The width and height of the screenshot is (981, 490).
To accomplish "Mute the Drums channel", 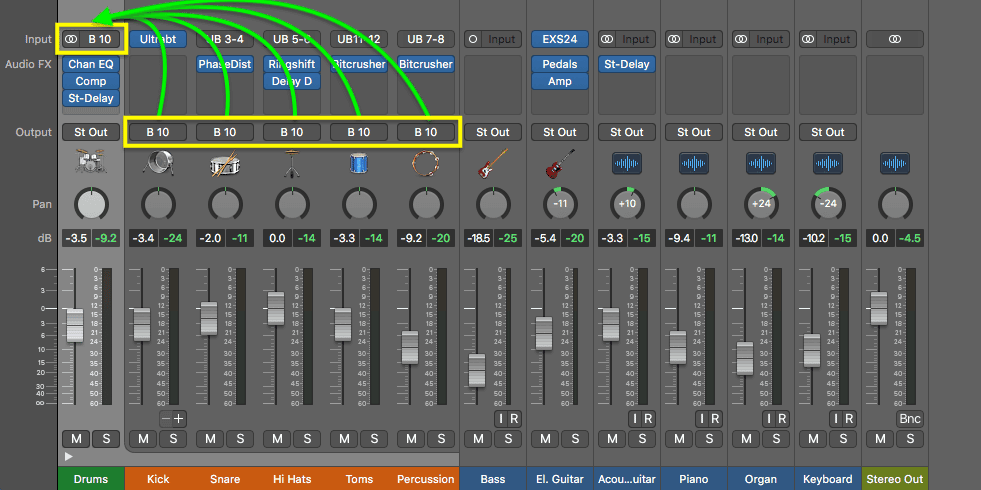I will tap(76, 439).
